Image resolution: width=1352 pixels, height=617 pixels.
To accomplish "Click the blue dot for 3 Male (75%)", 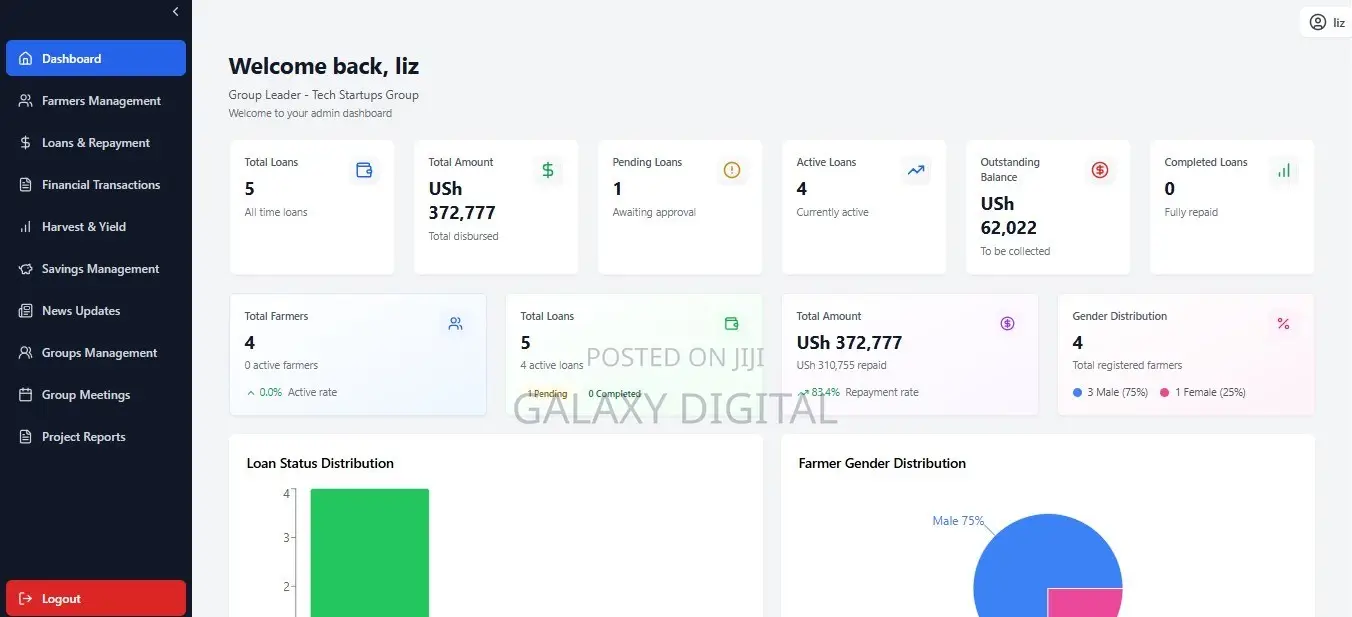I will point(1078,393).
